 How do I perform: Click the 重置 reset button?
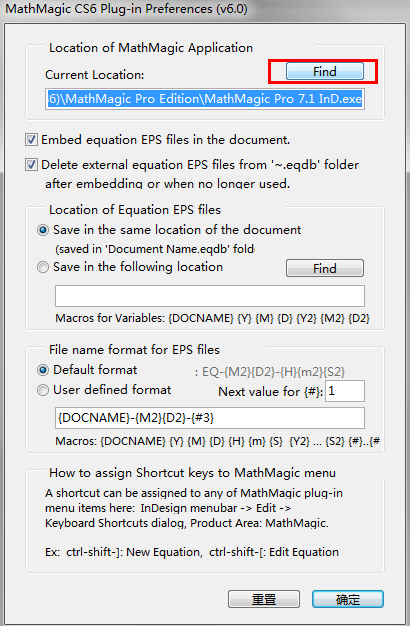(x=264, y=599)
